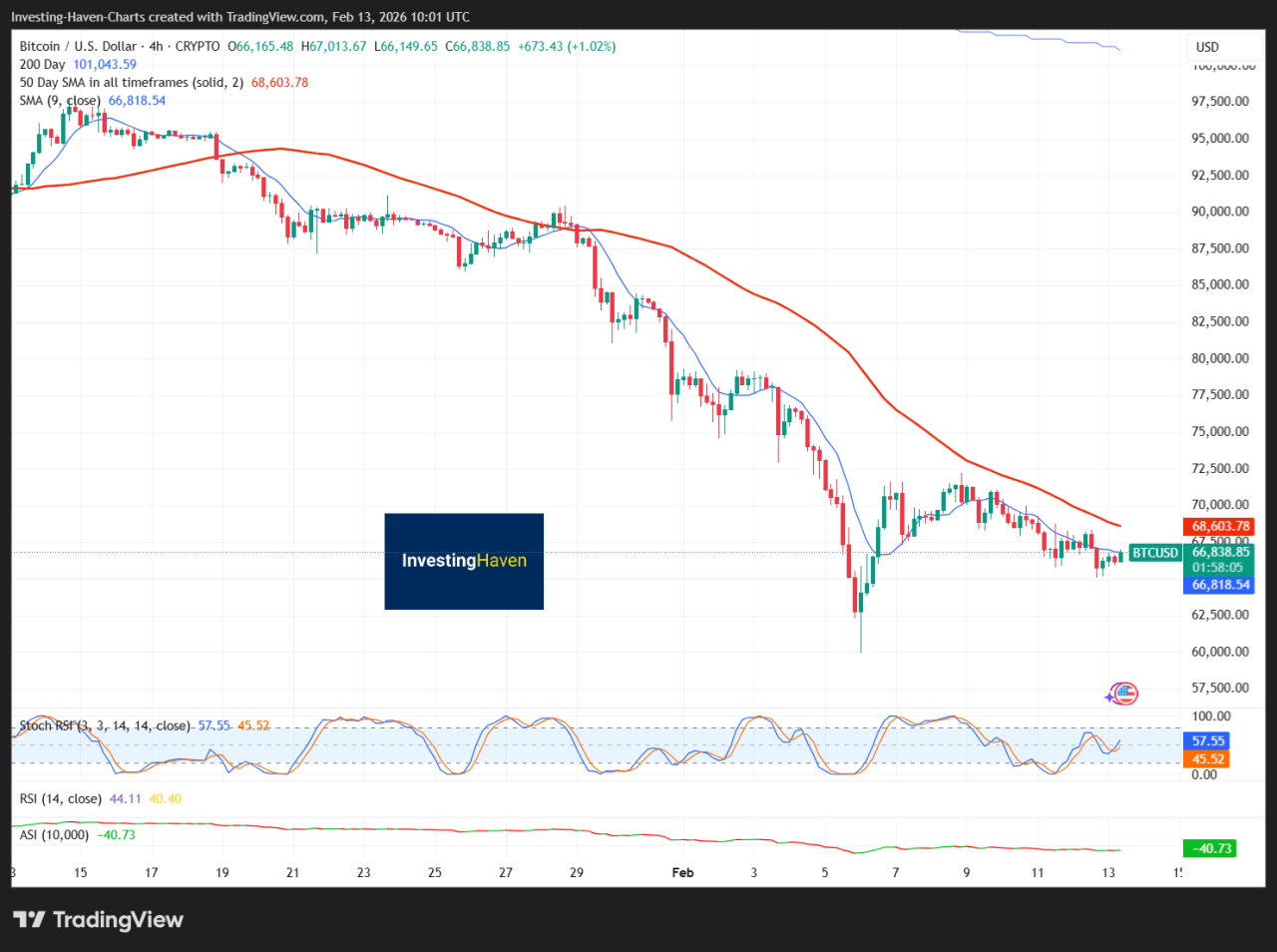Image resolution: width=1277 pixels, height=952 pixels.
Task: Expand the Stoch RSI indicator settings
Action: (x=100, y=725)
